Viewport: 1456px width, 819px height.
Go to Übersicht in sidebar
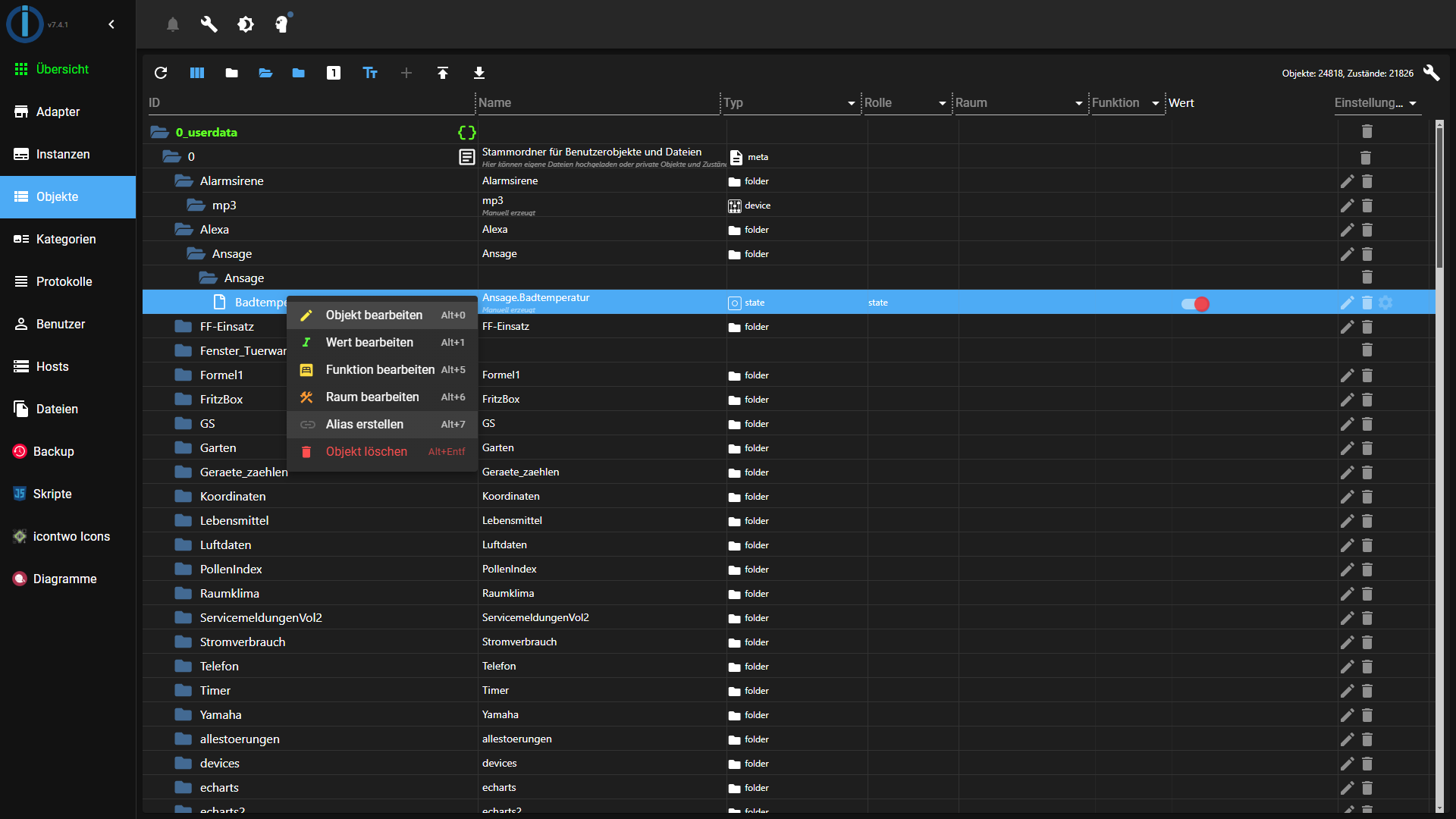(x=67, y=69)
